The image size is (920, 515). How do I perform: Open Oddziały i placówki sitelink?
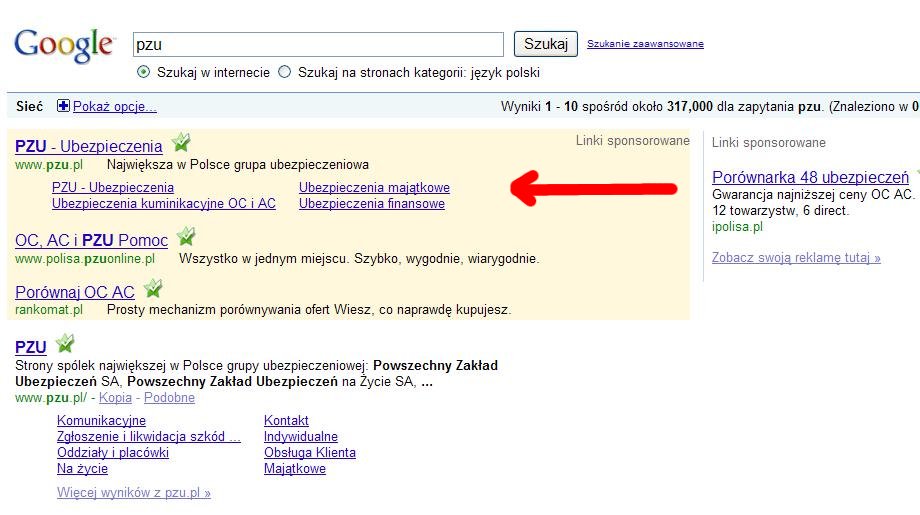(113, 452)
